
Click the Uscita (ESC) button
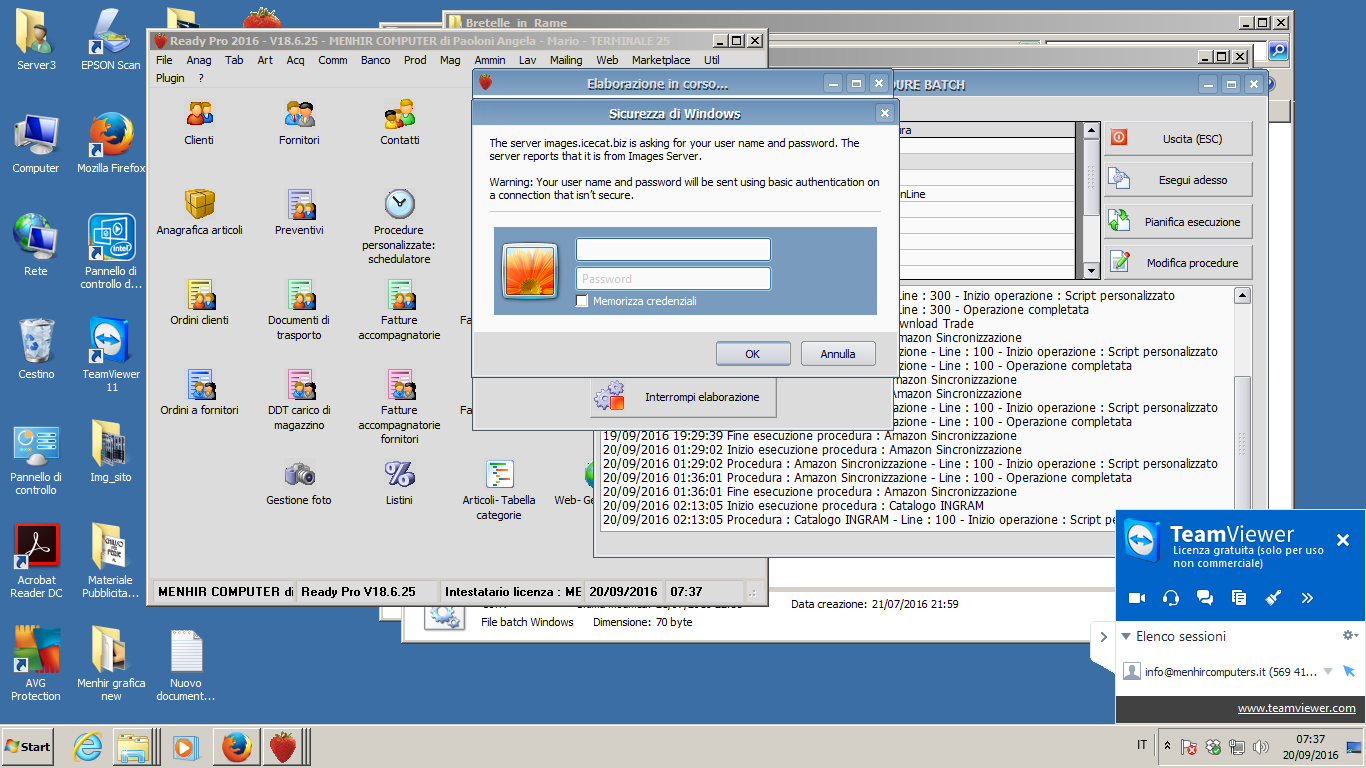(1178, 139)
